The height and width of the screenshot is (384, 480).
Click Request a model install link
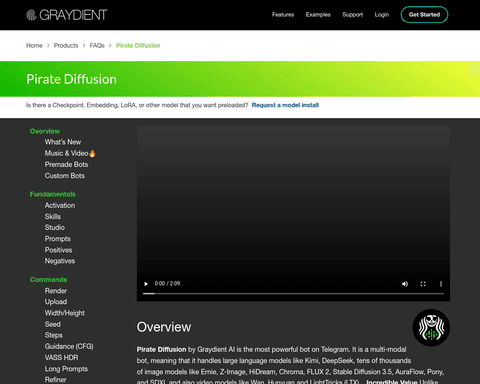tap(285, 105)
